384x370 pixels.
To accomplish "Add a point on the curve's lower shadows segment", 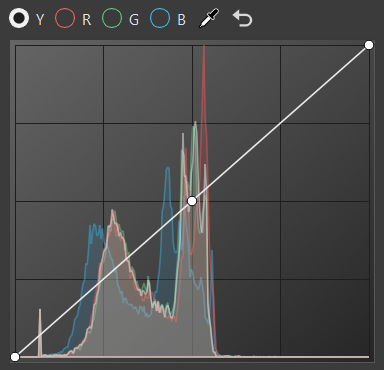I will coord(103,279).
